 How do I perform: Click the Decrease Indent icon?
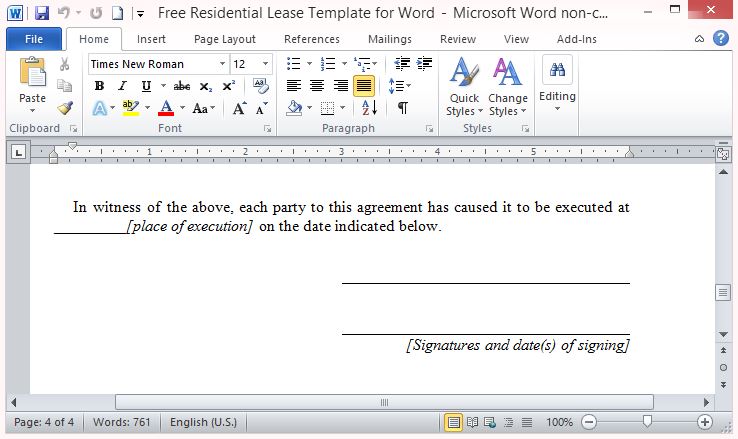[402, 64]
